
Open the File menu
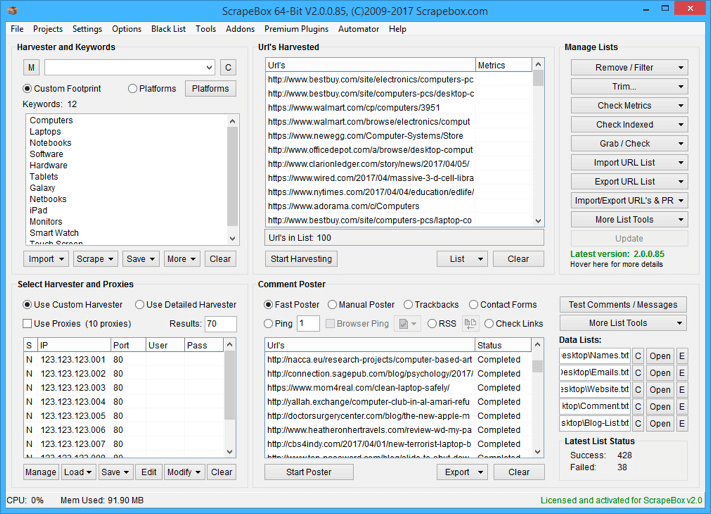(x=17, y=29)
